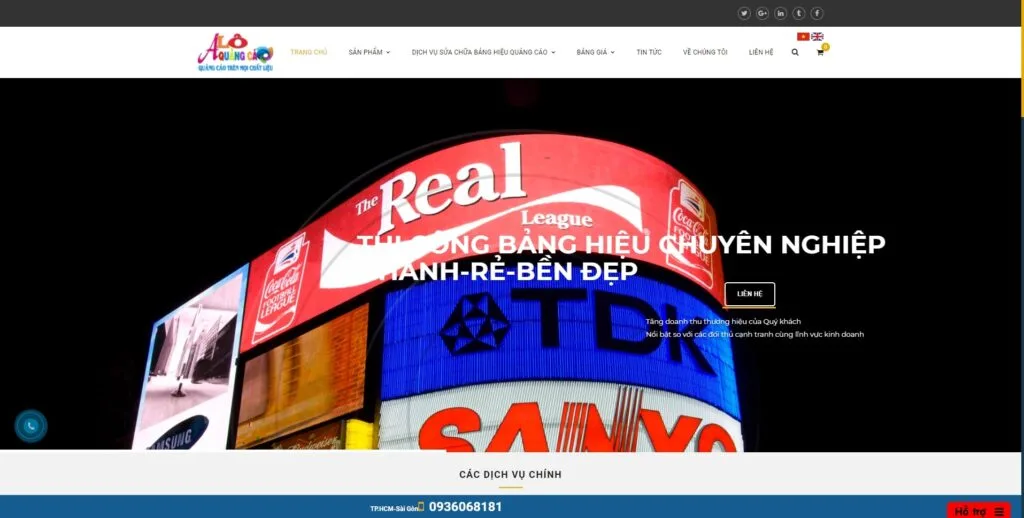Click the LIÊN HỆ button on the banner
This screenshot has height=518, width=1024.
[750, 294]
